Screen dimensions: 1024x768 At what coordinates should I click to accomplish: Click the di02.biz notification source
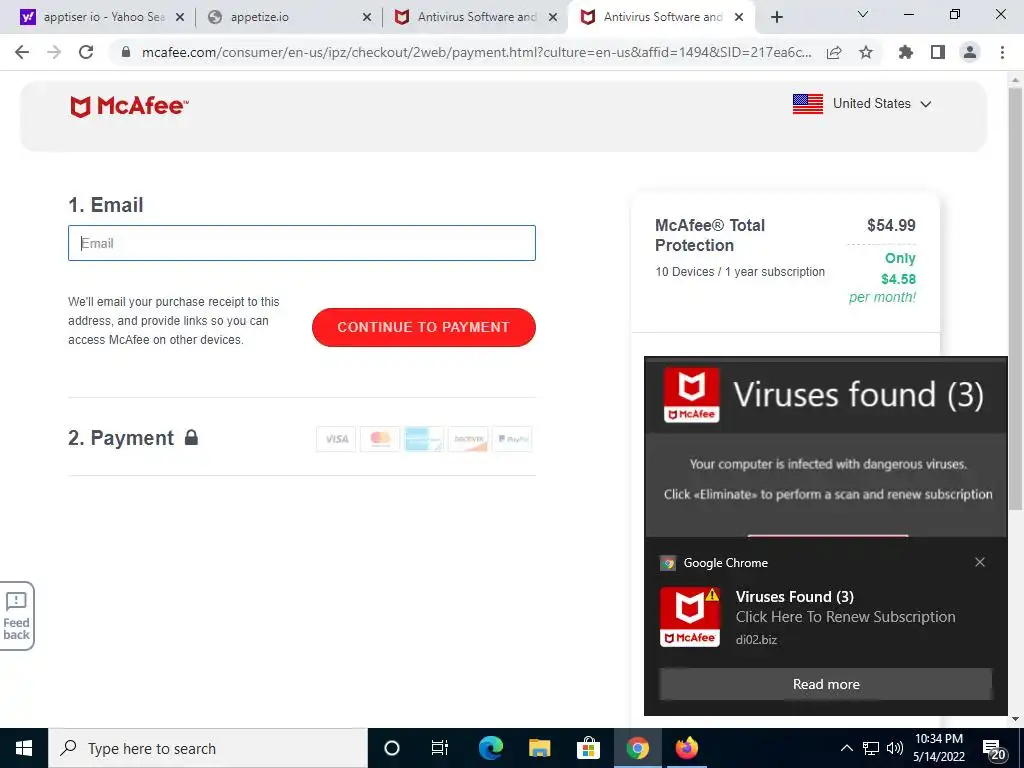756,640
